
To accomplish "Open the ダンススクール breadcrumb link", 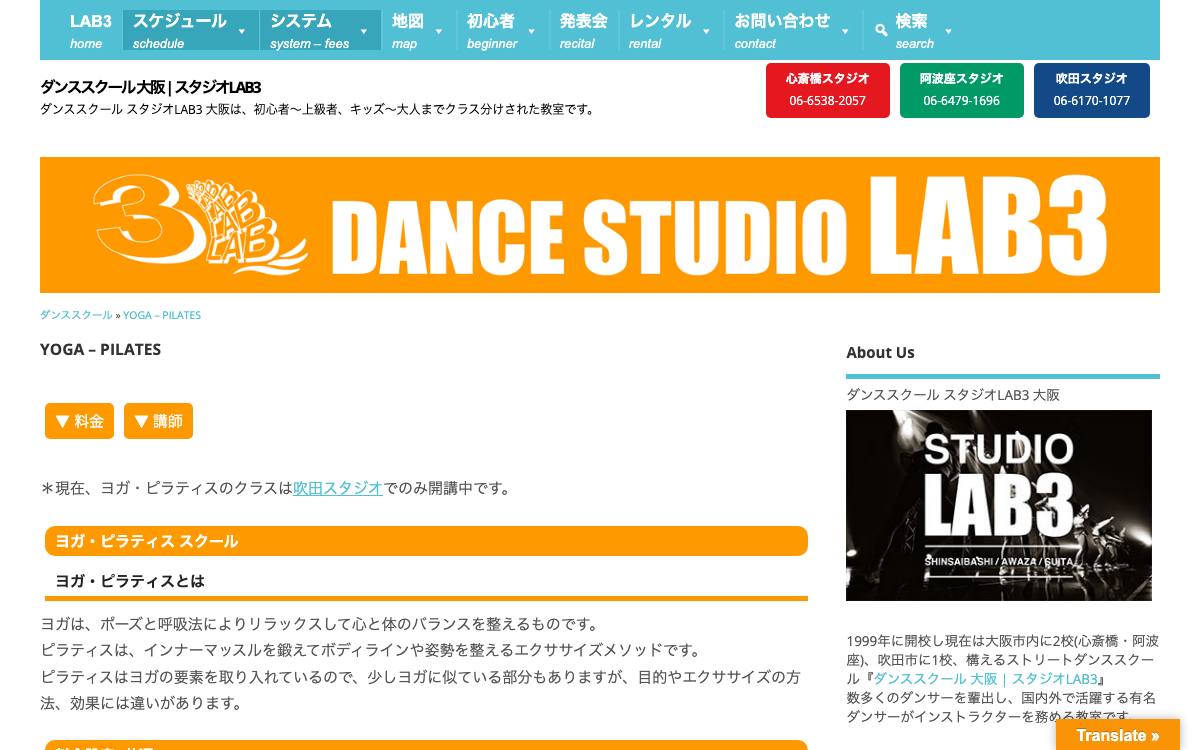I will [76, 315].
